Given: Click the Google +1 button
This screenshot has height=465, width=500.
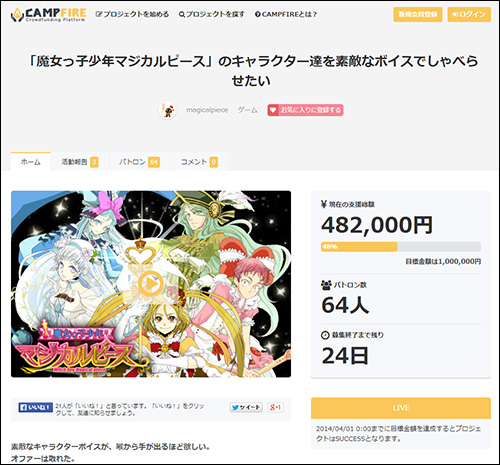Looking at the screenshot, I should pos(275,407).
